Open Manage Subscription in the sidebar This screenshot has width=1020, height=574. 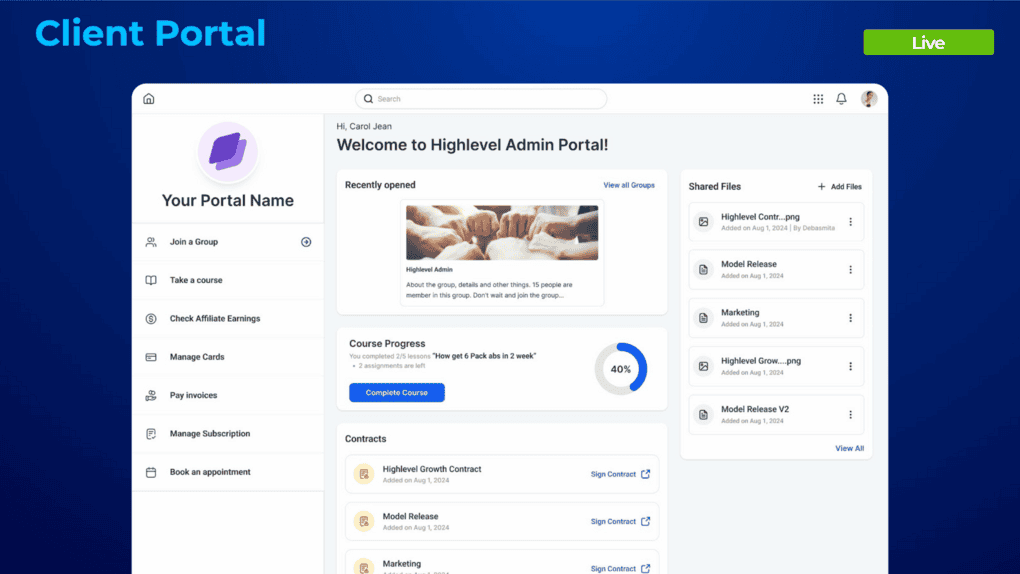[x=228, y=434]
